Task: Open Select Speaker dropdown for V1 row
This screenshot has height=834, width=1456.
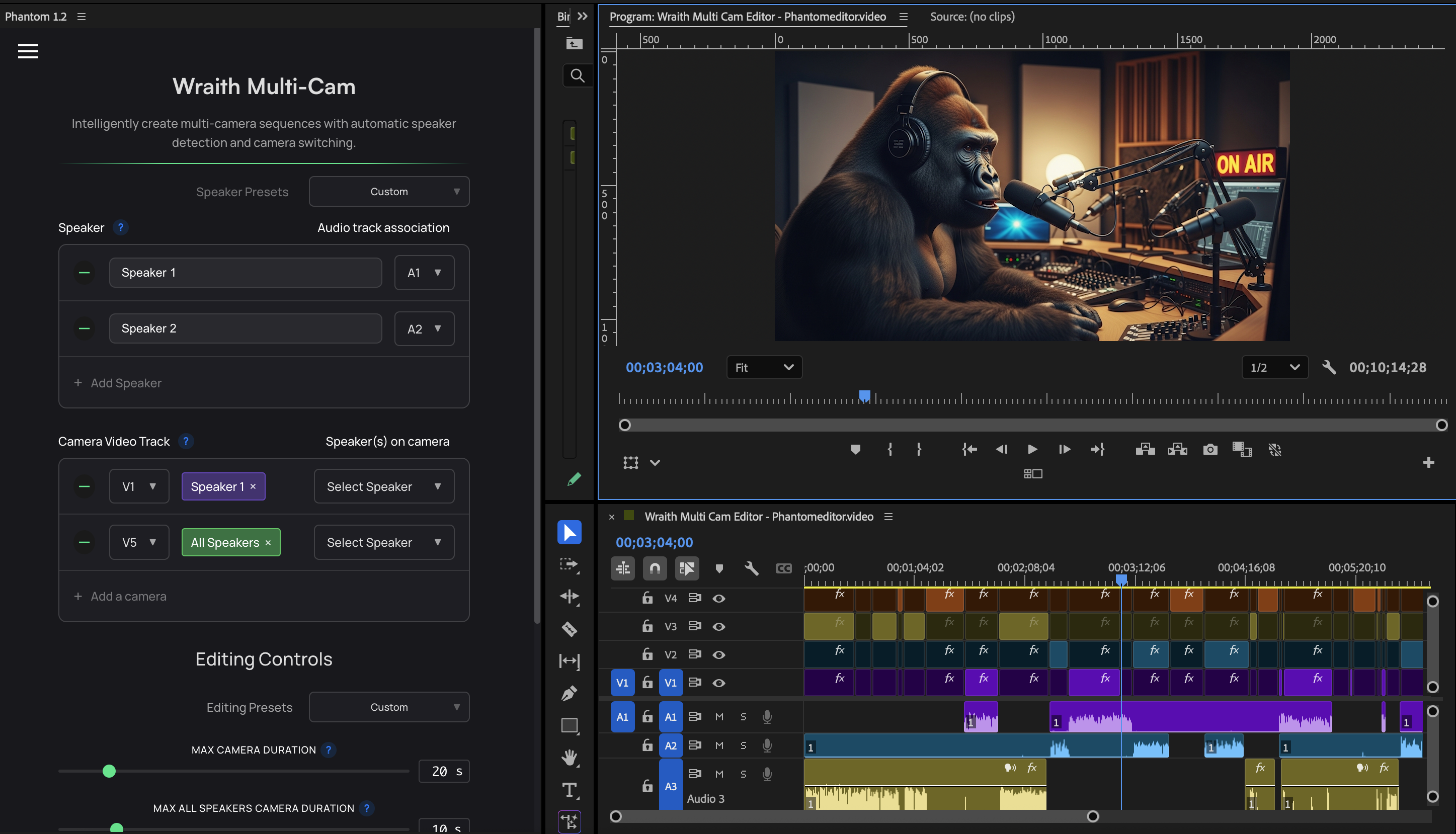Action: (384, 486)
